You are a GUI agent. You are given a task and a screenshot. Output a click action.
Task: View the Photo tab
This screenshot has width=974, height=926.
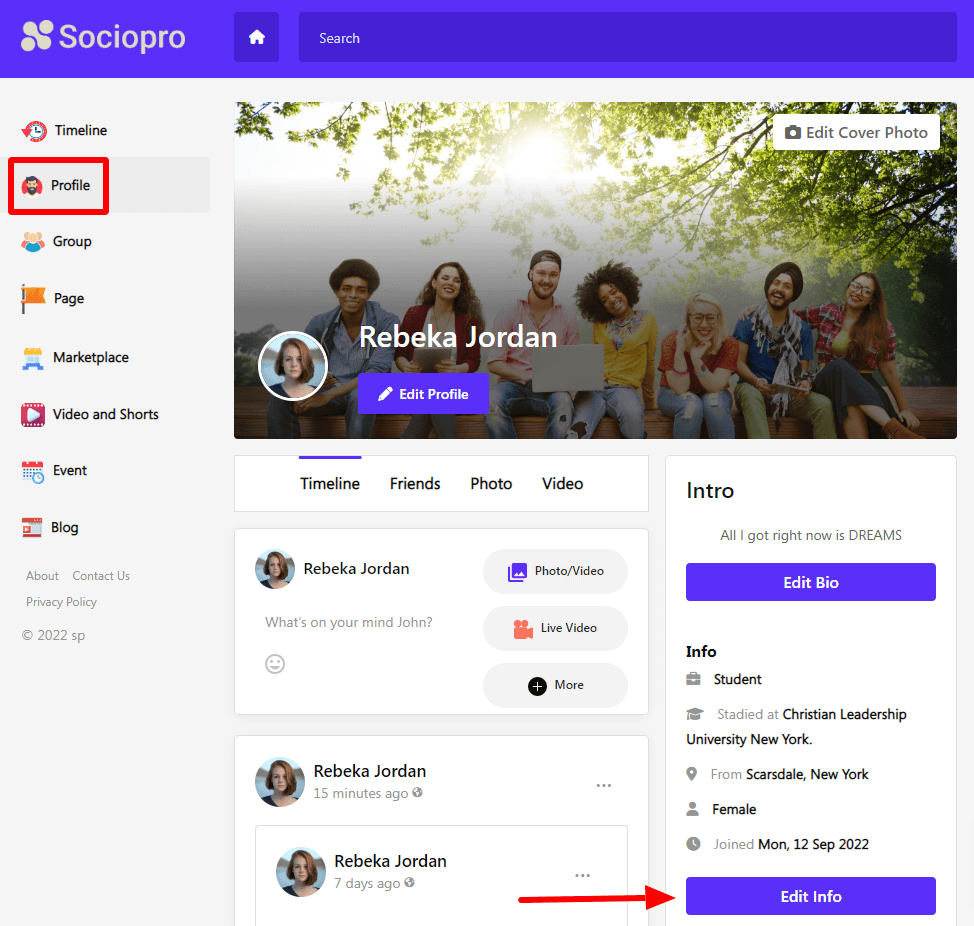[x=491, y=483]
